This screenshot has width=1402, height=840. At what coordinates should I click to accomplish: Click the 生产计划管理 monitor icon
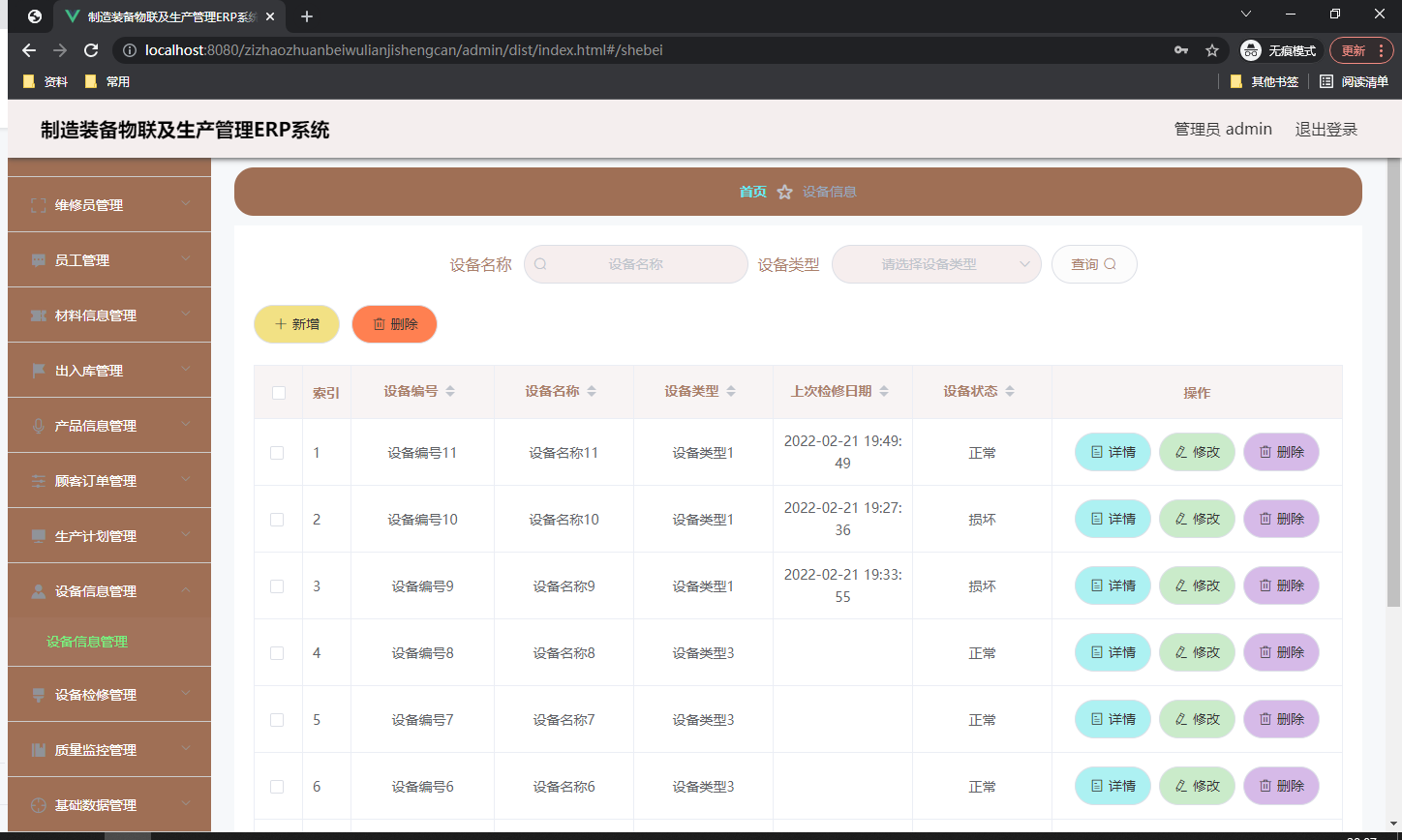click(39, 536)
